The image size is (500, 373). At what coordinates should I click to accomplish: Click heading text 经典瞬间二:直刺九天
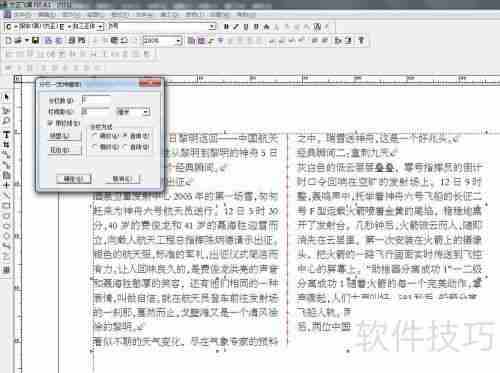pos(346,153)
